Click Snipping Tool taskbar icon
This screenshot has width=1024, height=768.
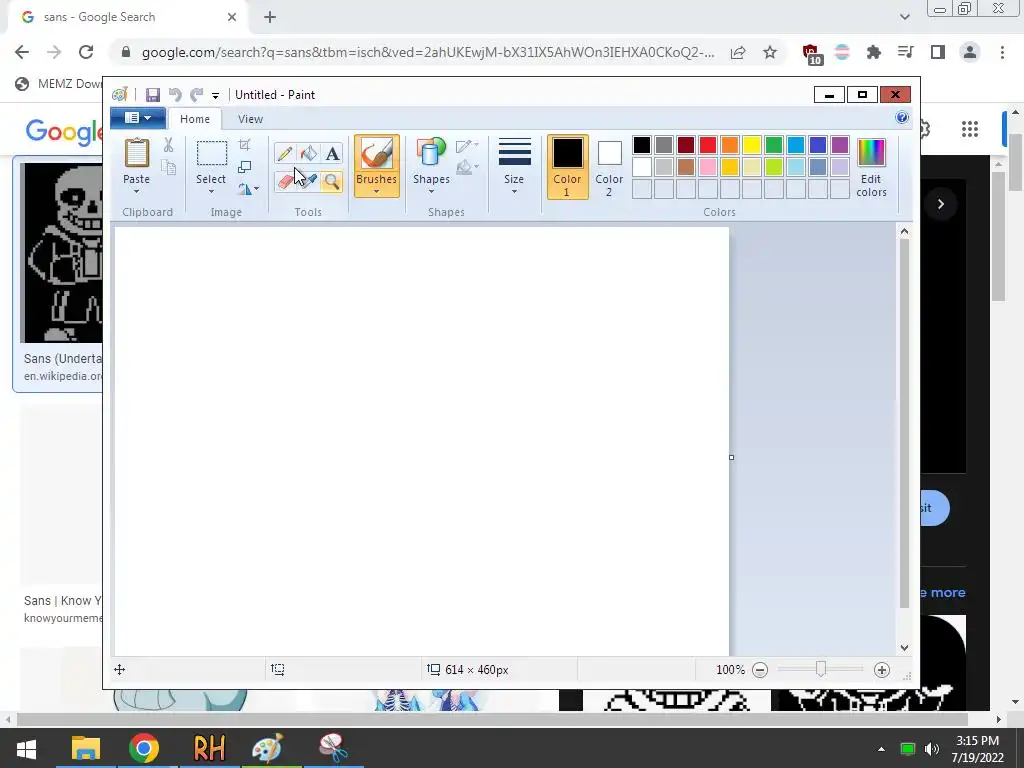pos(333,748)
